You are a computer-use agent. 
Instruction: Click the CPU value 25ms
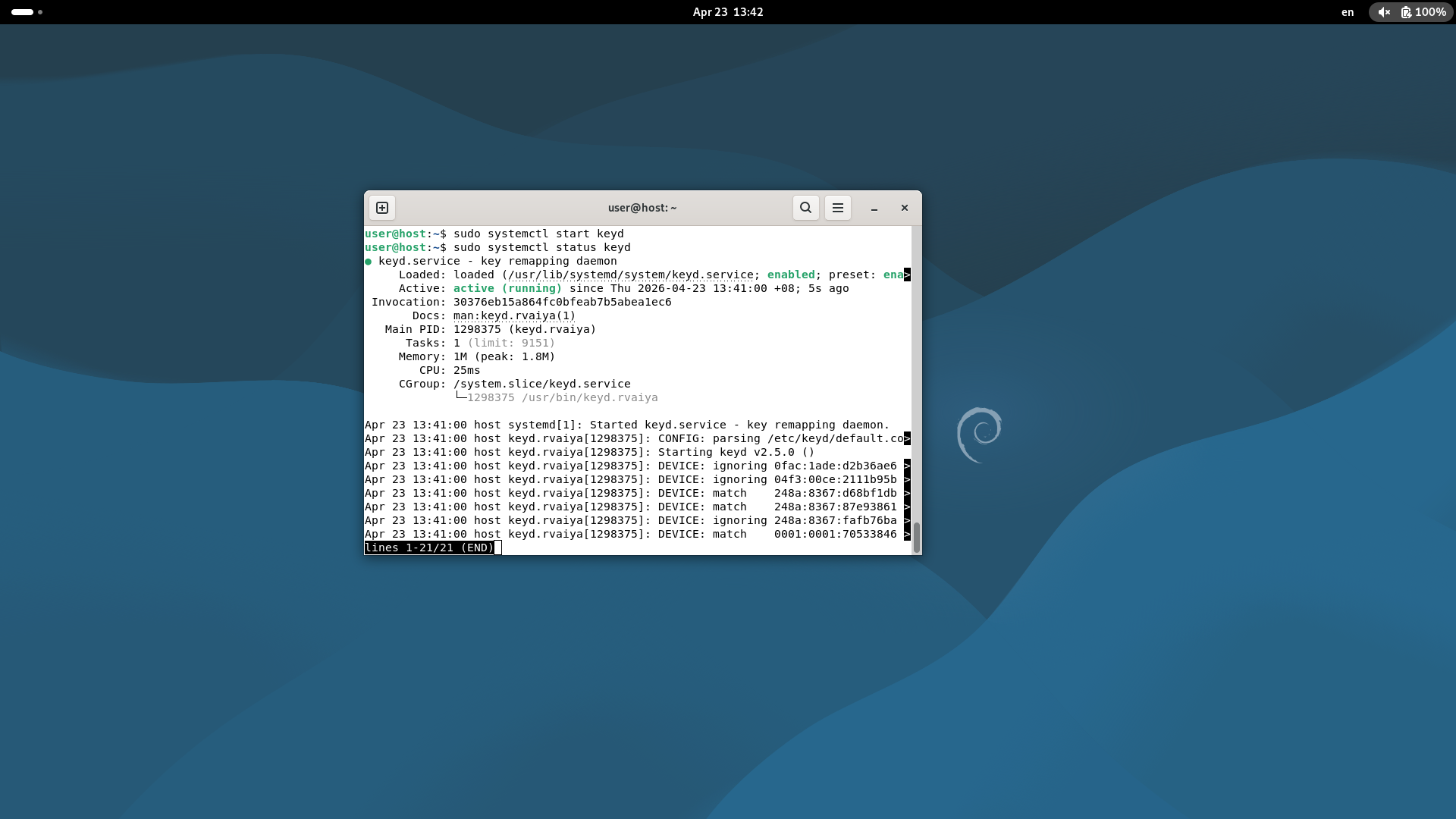coord(466,370)
